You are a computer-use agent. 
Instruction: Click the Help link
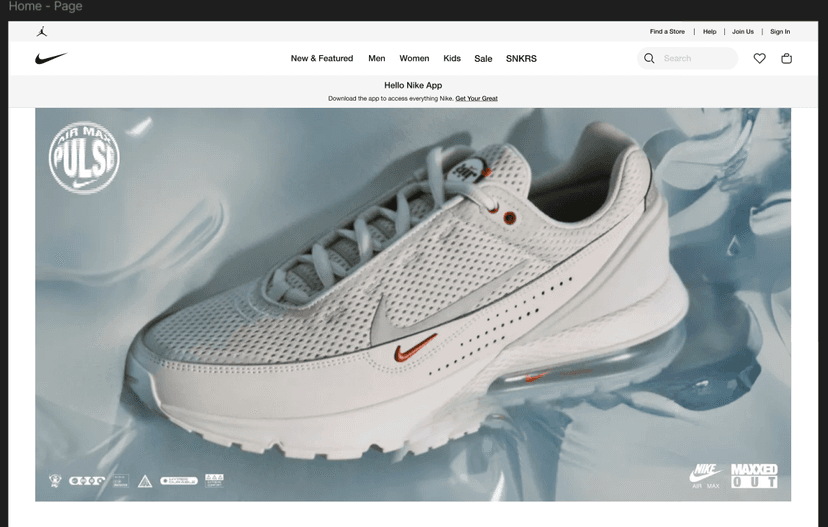point(709,32)
